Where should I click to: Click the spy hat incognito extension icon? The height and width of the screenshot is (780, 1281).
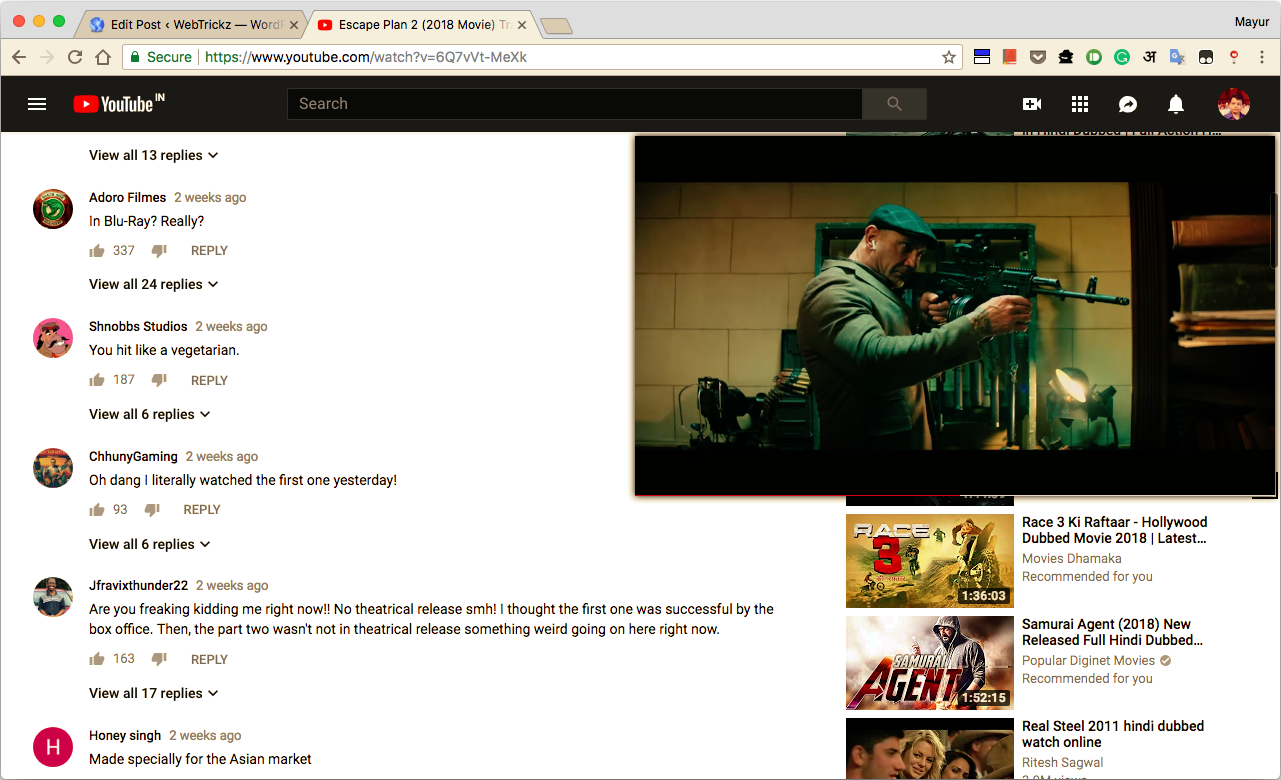click(x=1066, y=57)
